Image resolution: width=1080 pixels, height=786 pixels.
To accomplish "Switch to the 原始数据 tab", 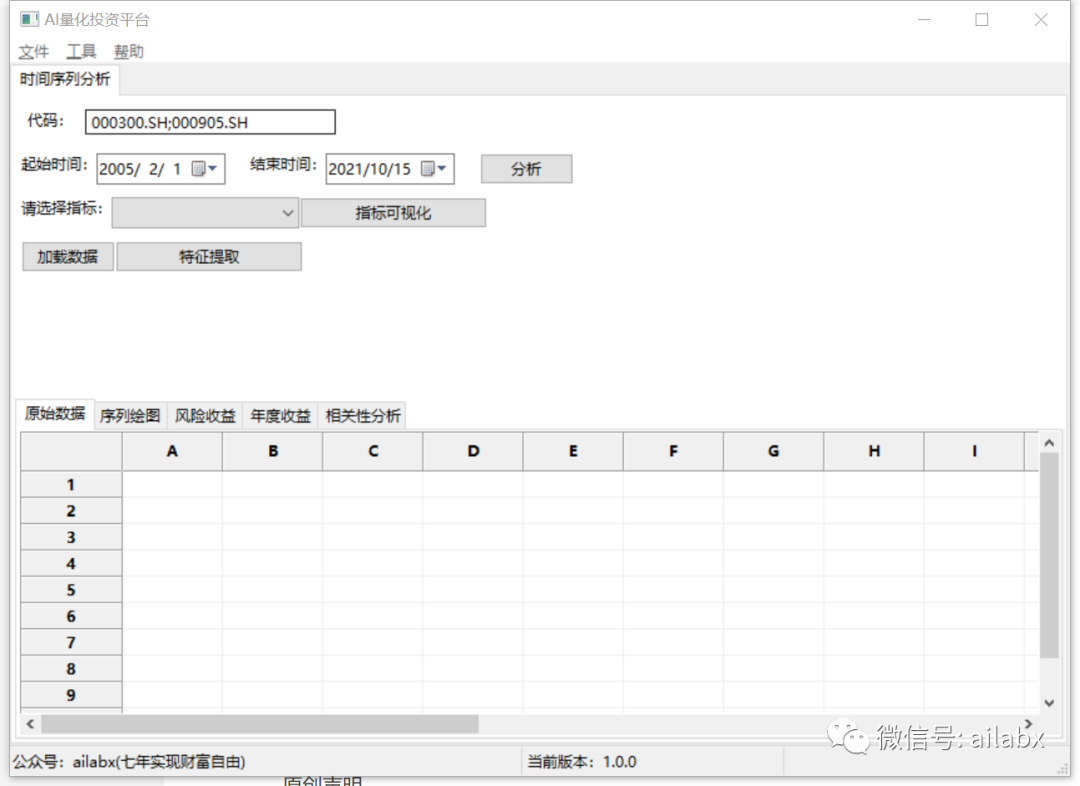I will pos(55,413).
